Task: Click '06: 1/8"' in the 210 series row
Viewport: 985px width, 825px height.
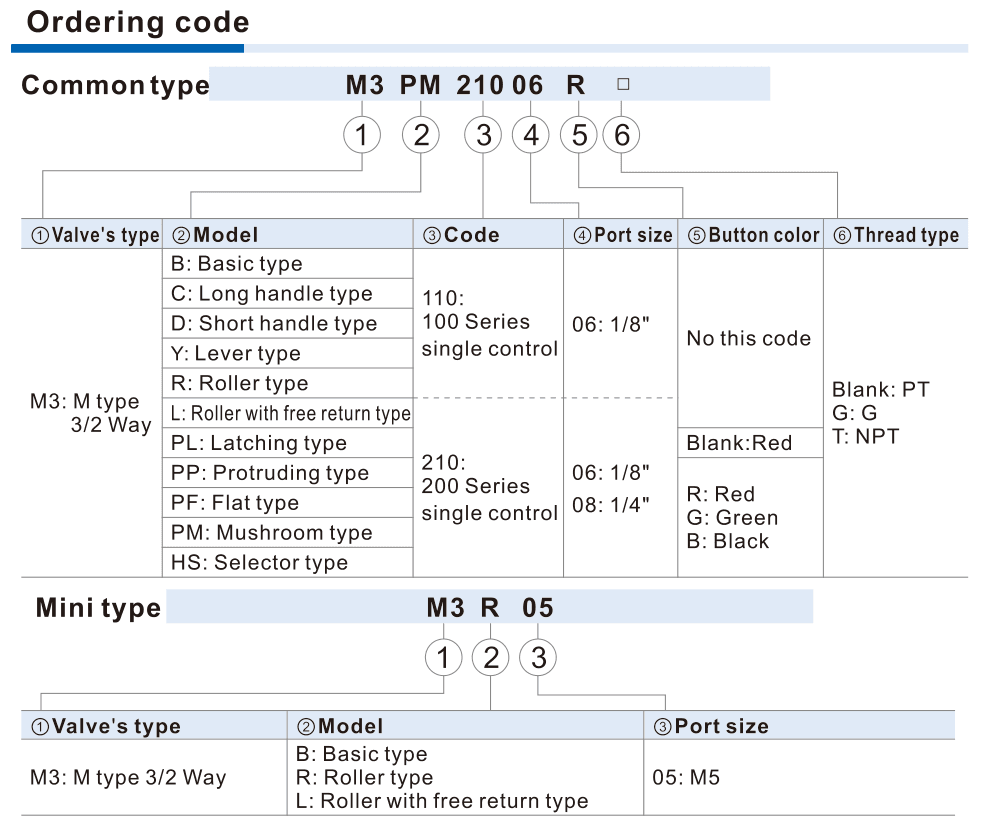Action: click(611, 473)
